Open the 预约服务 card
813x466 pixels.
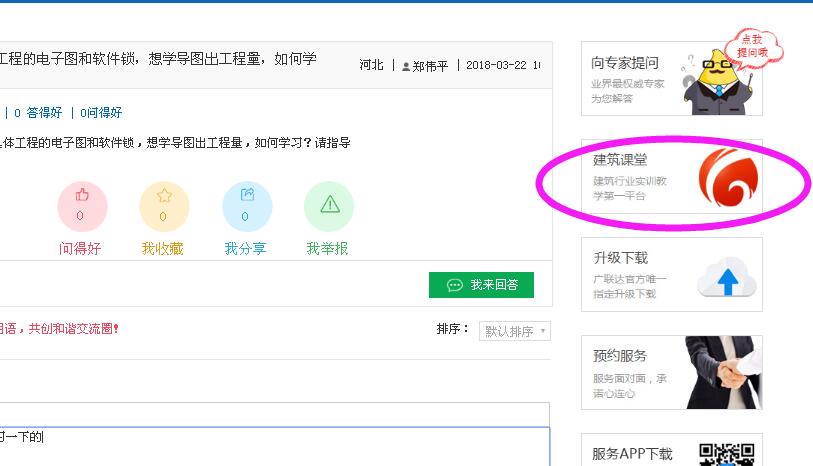pyautogui.click(x=672, y=372)
